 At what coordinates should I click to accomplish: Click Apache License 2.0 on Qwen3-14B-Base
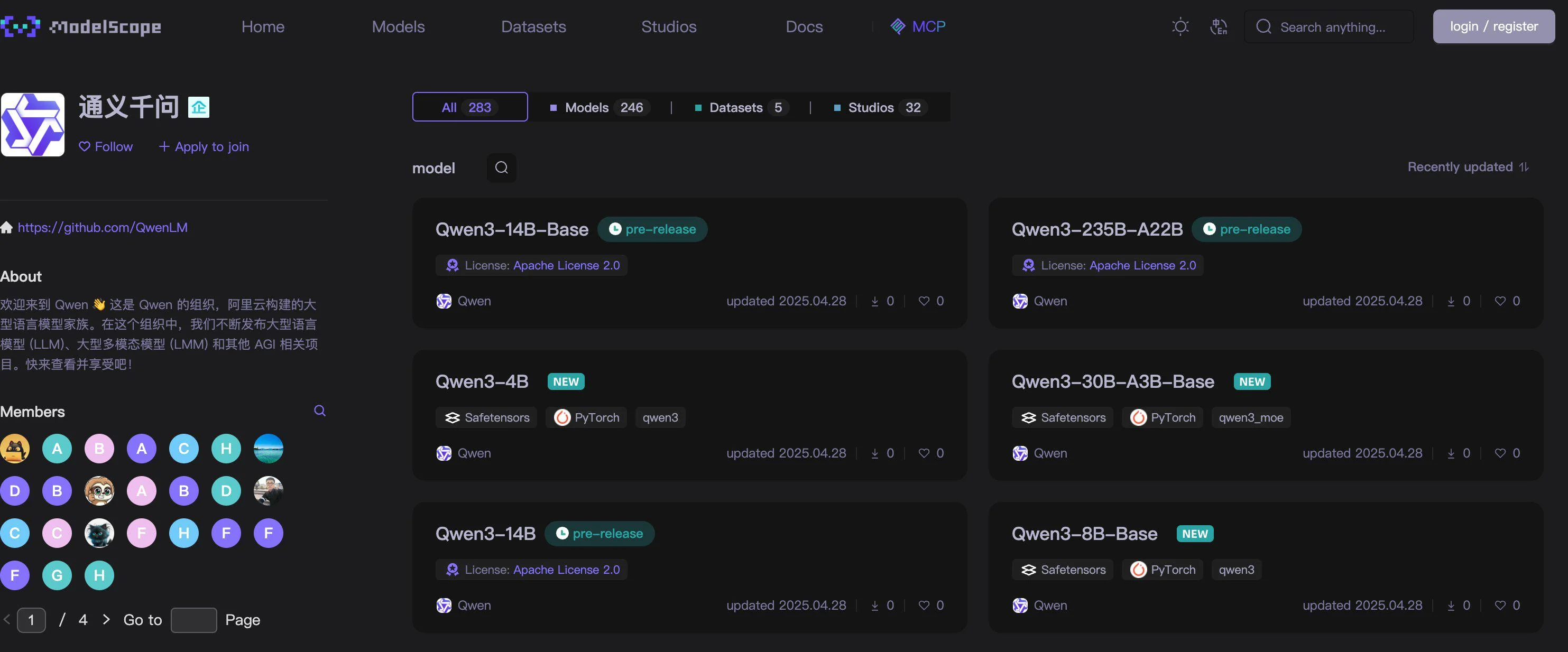(x=566, y=265)
